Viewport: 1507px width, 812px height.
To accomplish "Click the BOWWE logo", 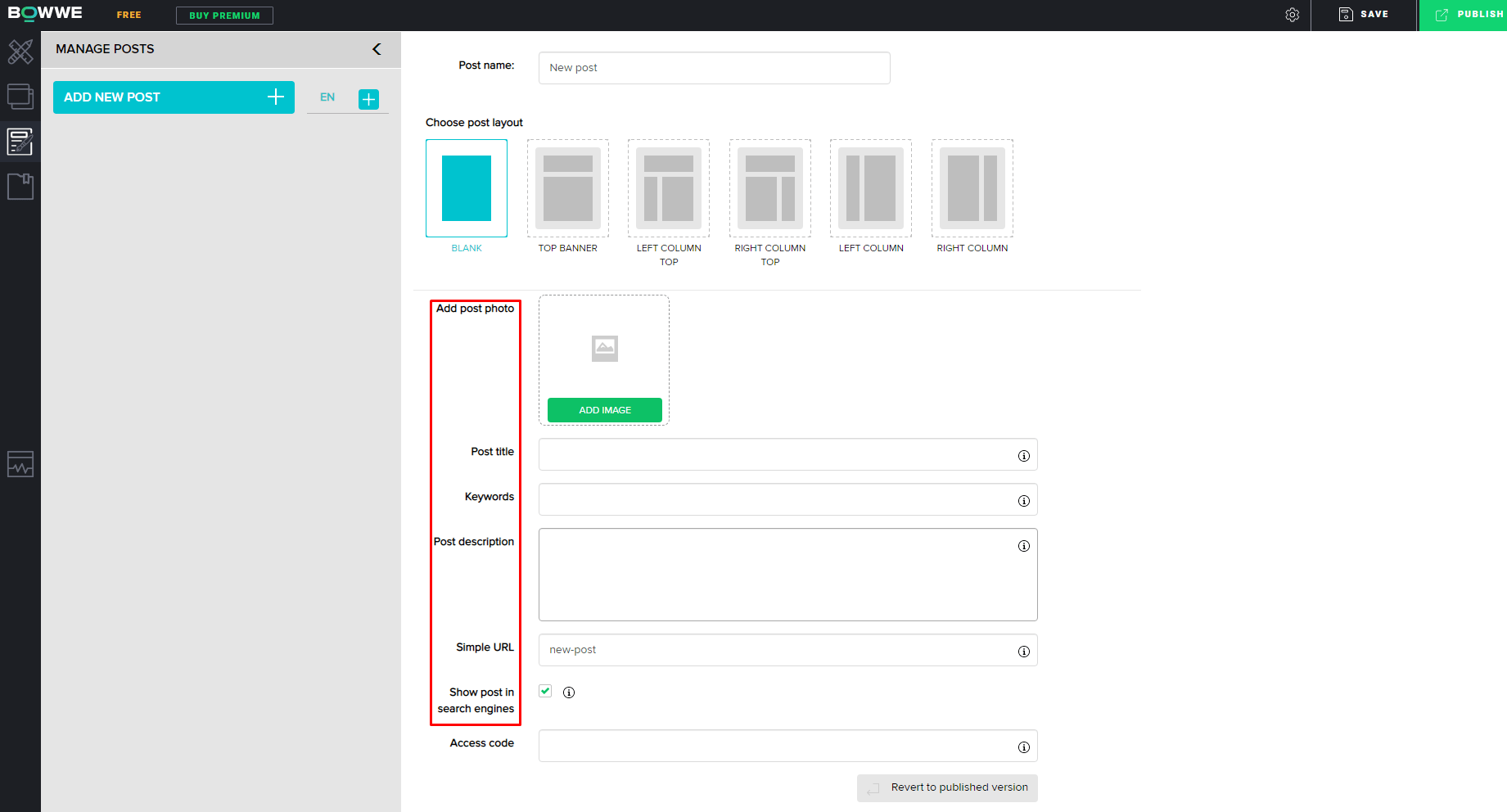I will coord(45,13).
